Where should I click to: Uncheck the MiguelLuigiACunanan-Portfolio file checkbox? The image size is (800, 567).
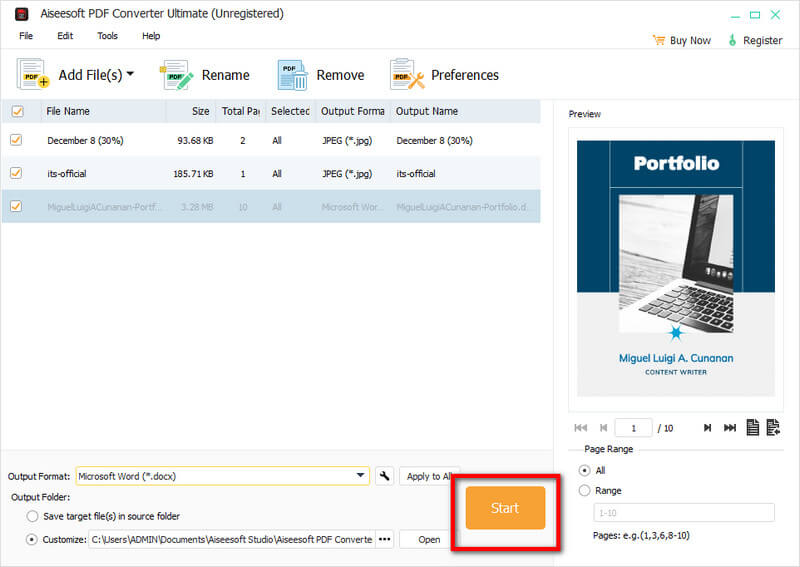16,206
